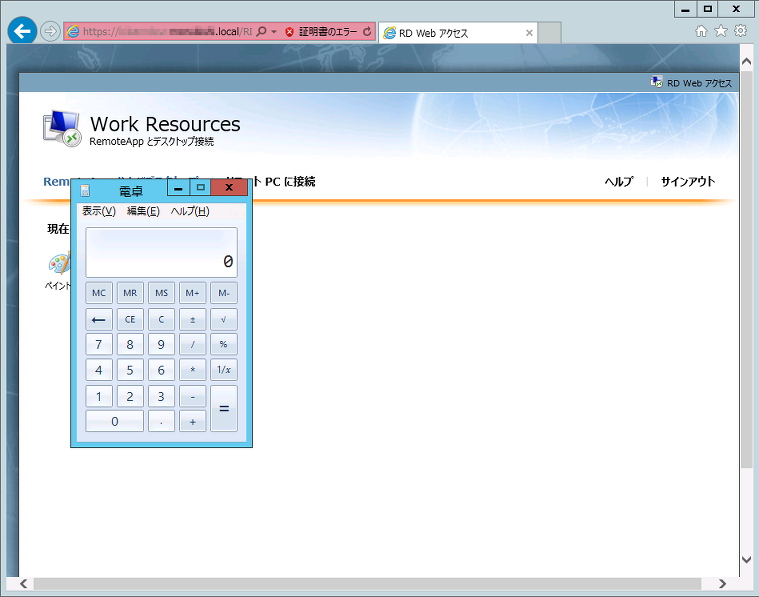Click the calculator display showing 0
This screenshot has height=597, width=759.
[x=162, y=252]
